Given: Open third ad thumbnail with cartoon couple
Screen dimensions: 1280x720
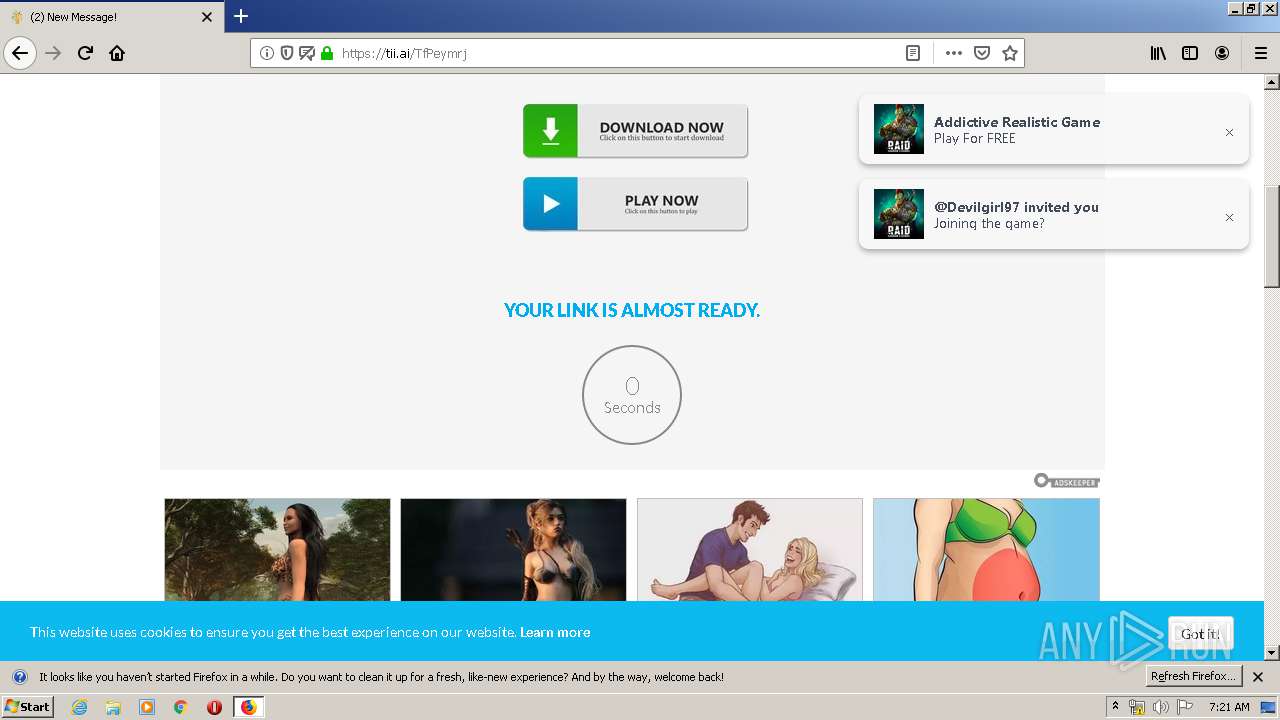Looking at the screenshot, I should point(749,550).
